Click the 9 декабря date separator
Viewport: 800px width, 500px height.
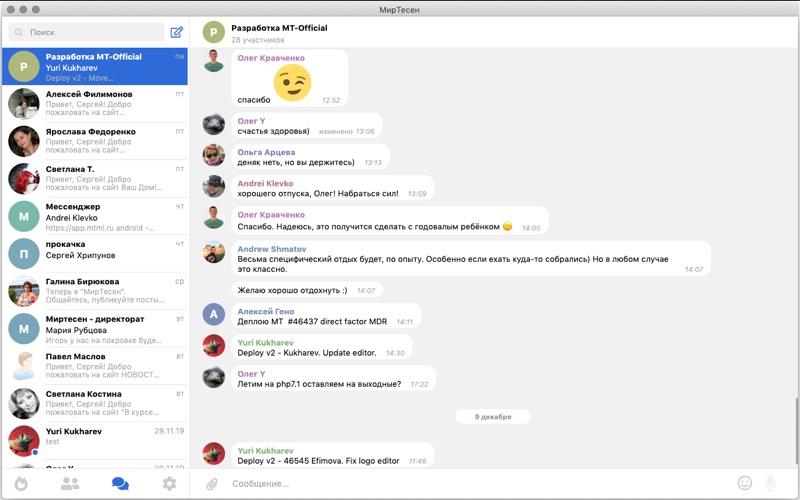(493, 416)
